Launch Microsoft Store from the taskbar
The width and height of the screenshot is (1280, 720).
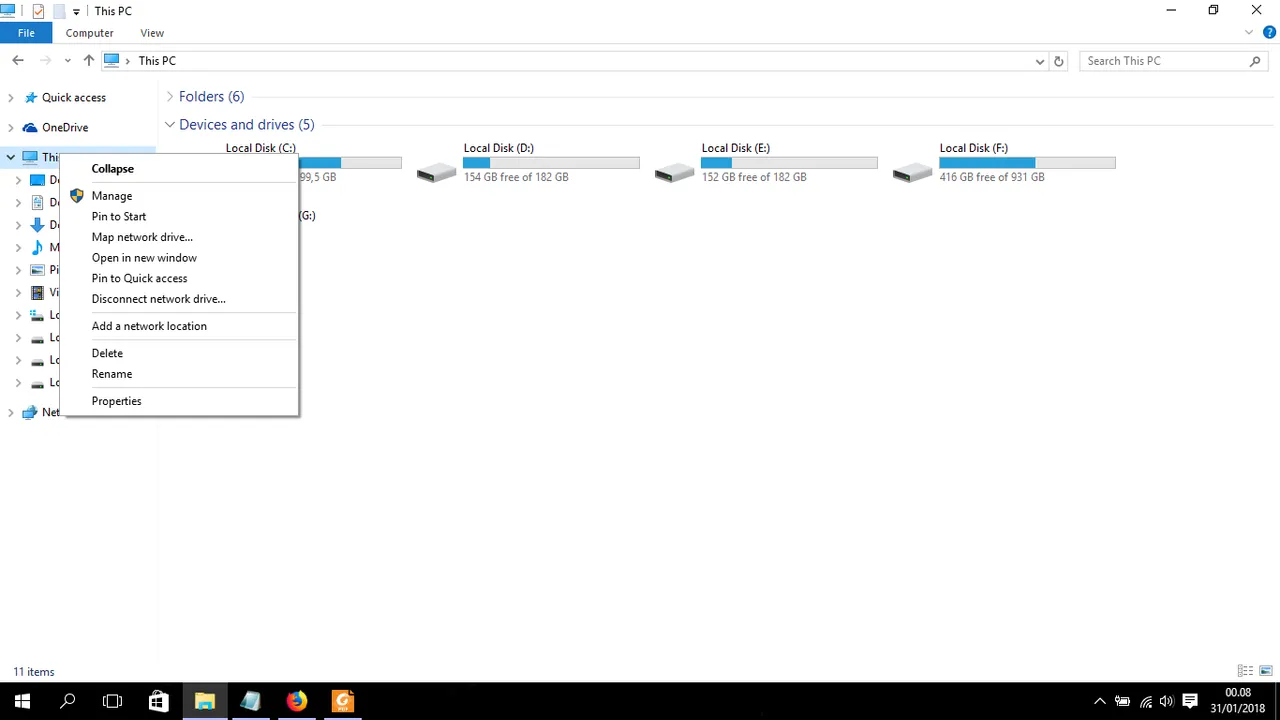tap(158, 701)
